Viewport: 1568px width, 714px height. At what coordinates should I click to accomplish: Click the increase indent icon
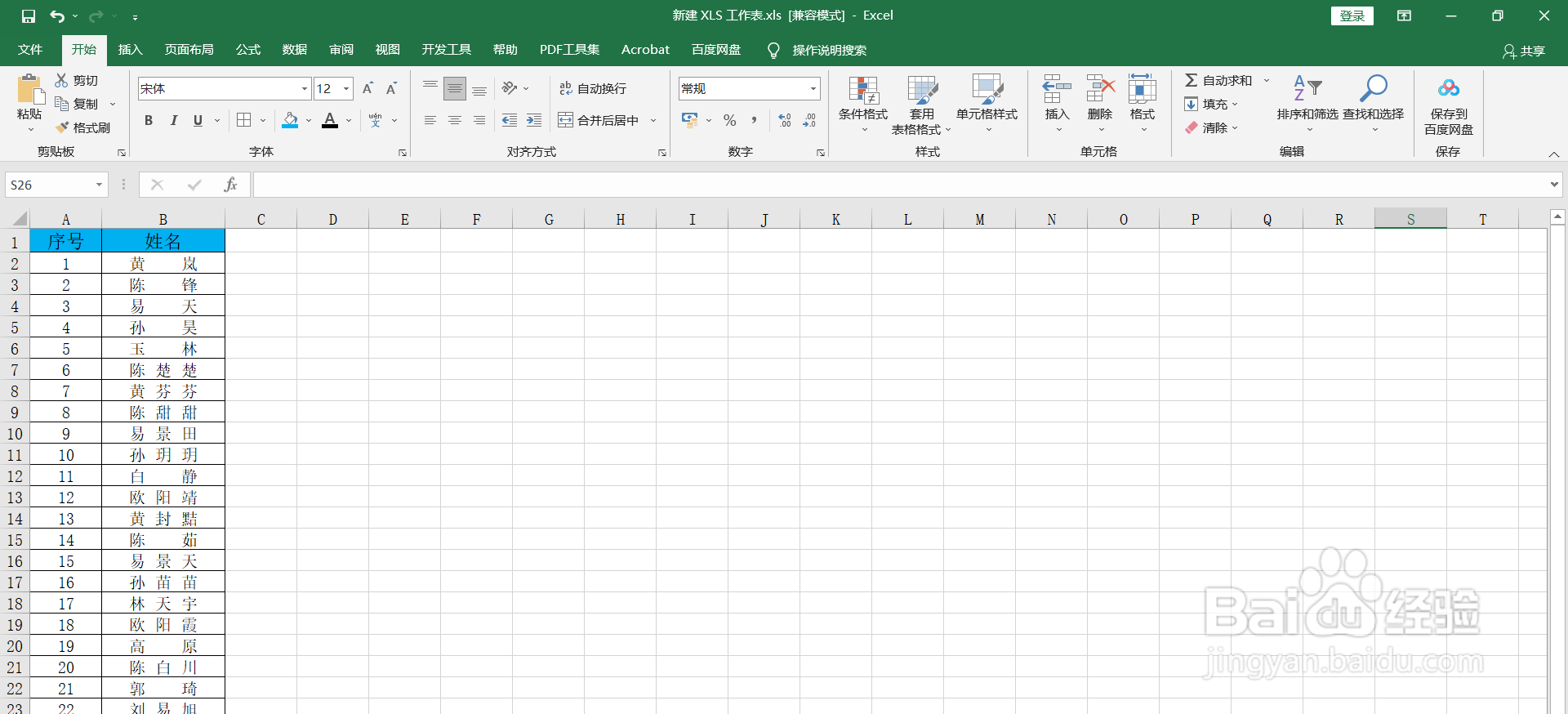pos(534,120)
